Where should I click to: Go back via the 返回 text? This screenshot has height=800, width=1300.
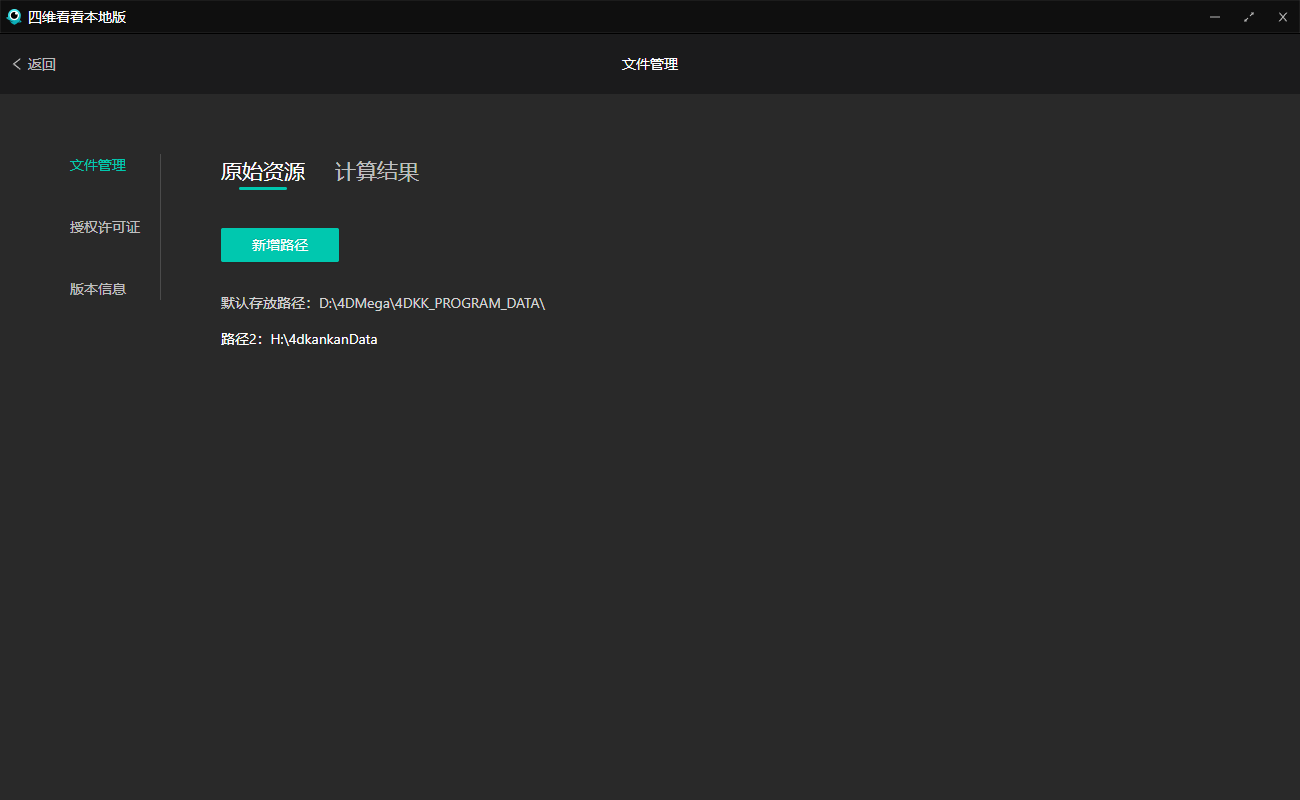(42, 64)
